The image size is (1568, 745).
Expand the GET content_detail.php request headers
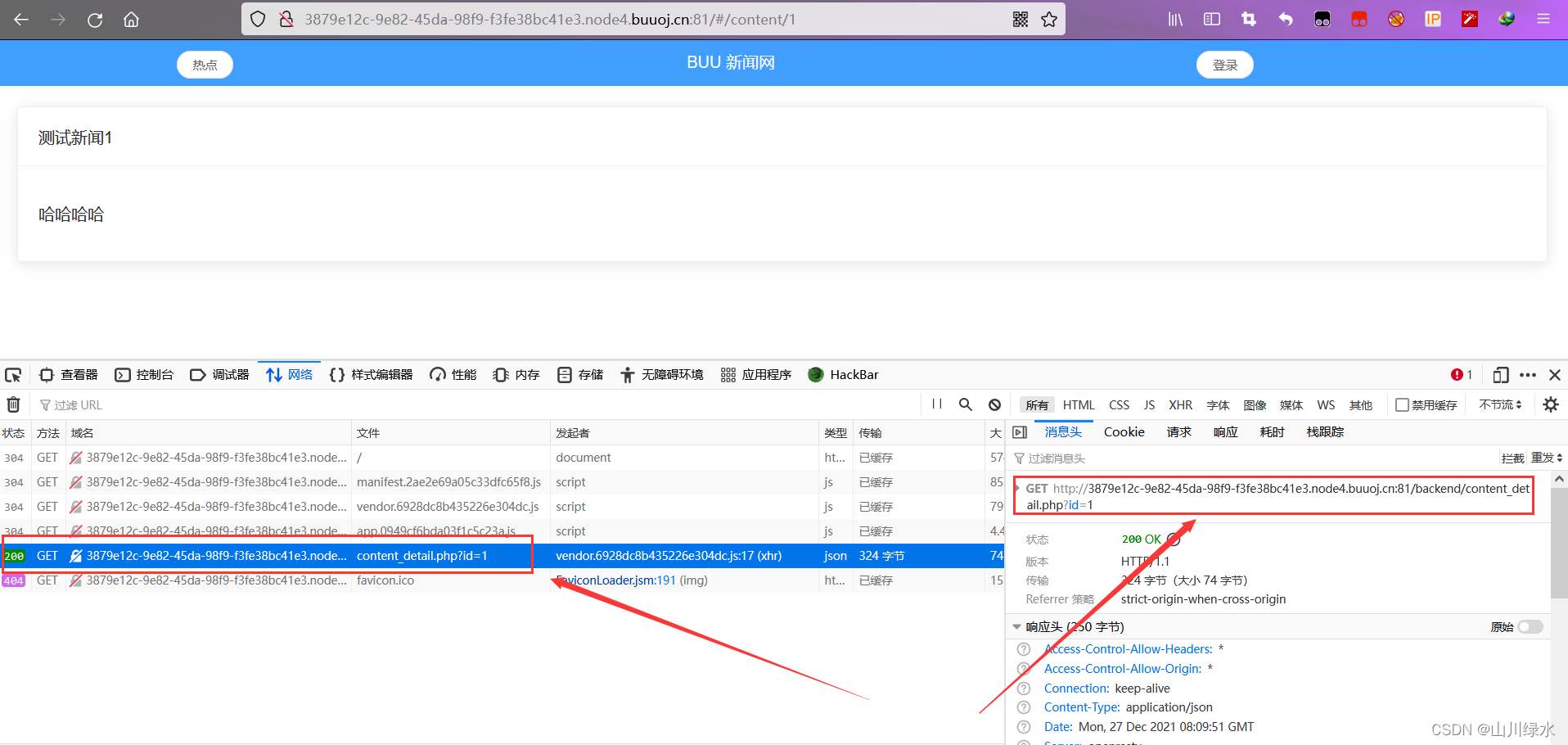(x=1019, y=488)
